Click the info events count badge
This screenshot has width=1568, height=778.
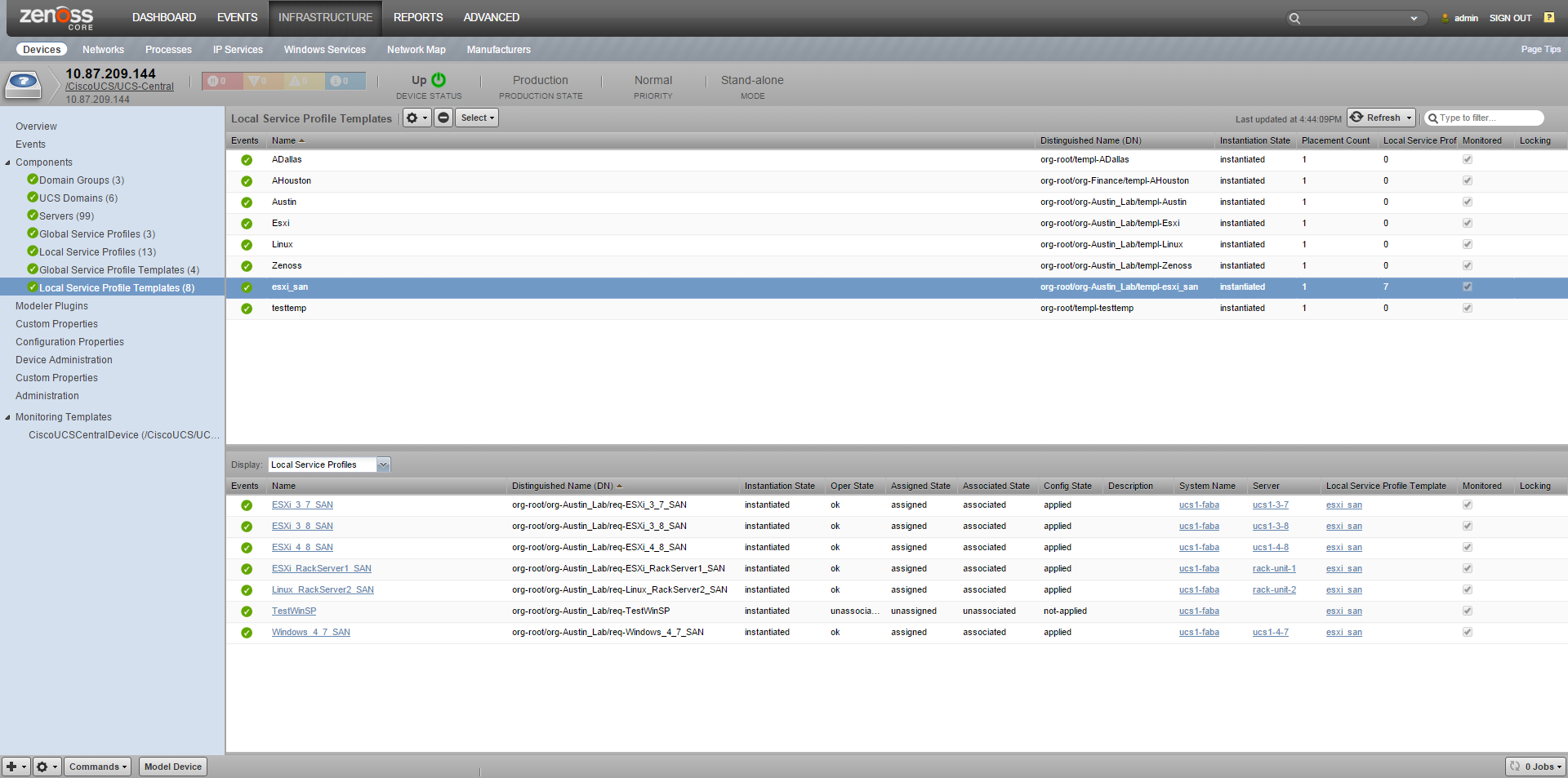[x=345, y=81]
